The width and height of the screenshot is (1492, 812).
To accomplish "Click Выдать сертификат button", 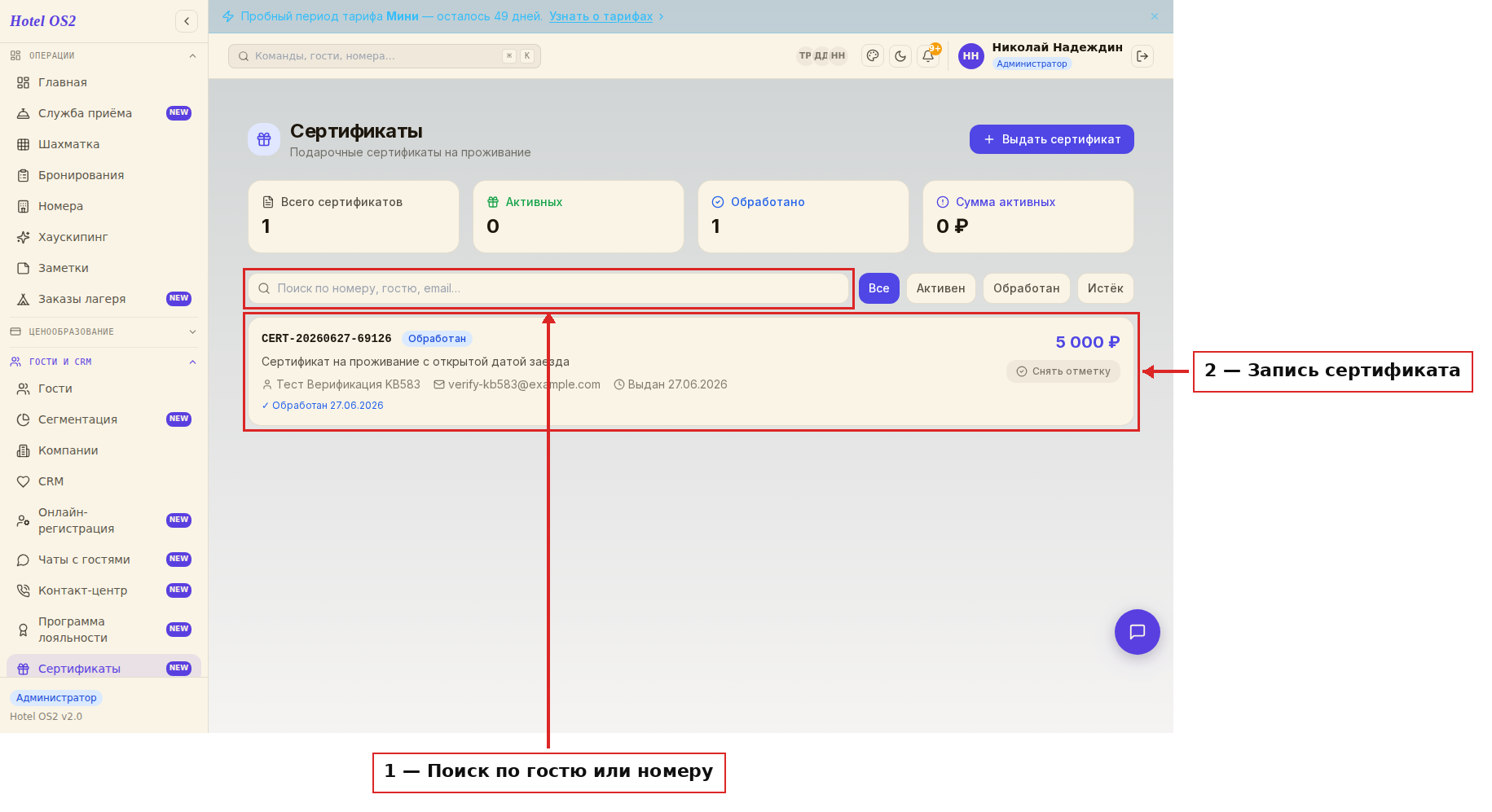I will [1052, 139].
